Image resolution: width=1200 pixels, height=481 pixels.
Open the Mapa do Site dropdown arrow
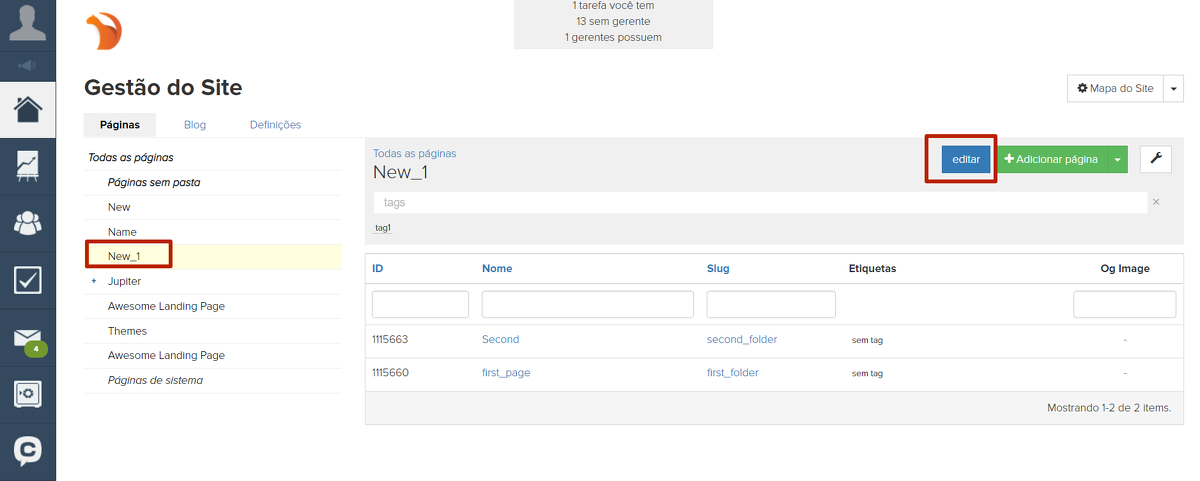click(1174, 89)
